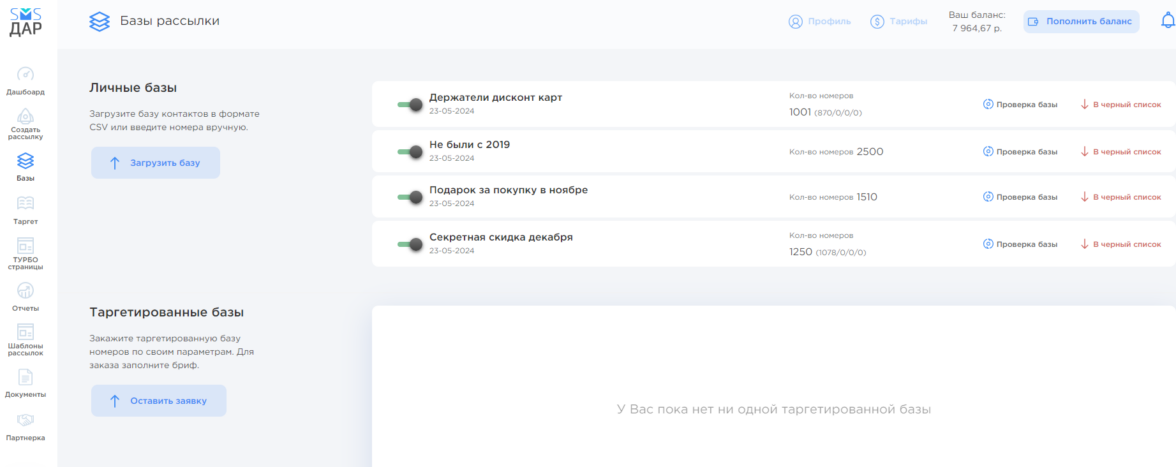
Task: Click check icon for Секретная скидка декабря
Action: point(988,244)
